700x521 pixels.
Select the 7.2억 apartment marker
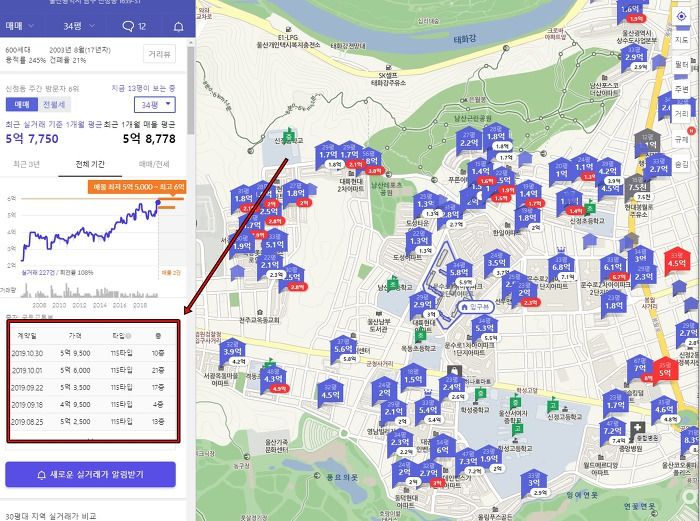click(x=612, y=431)
